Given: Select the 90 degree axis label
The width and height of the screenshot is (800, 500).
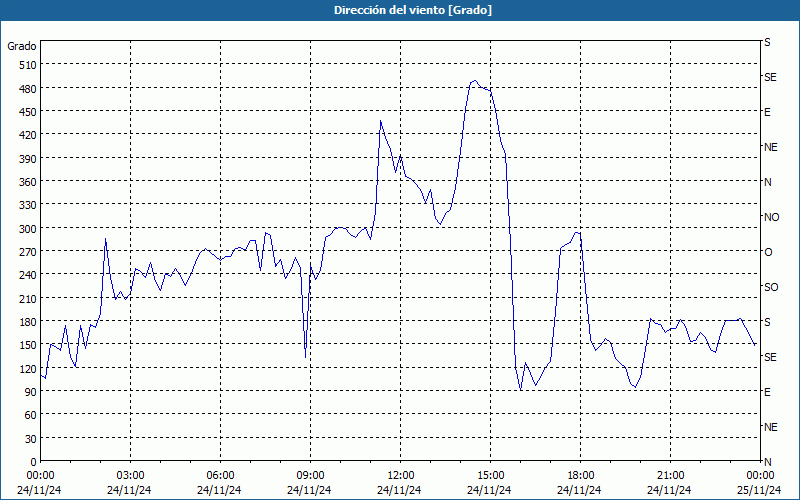Looking at the screenshot, I should [x=31, y=392].
